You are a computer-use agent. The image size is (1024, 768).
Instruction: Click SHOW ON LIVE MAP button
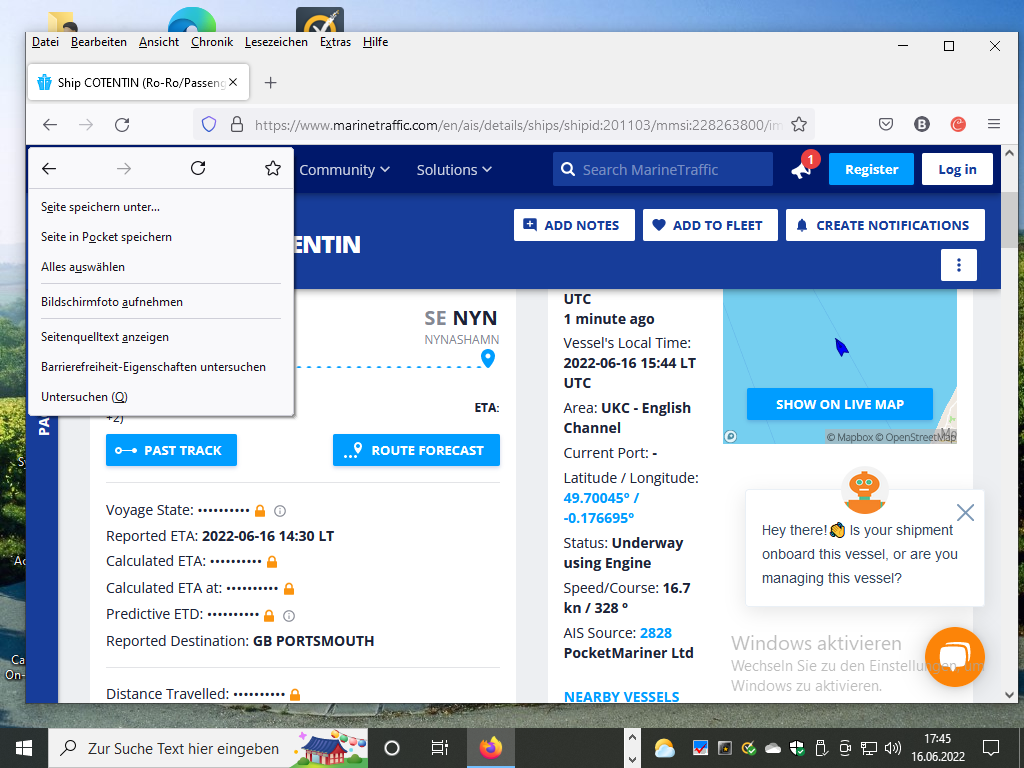839,404
